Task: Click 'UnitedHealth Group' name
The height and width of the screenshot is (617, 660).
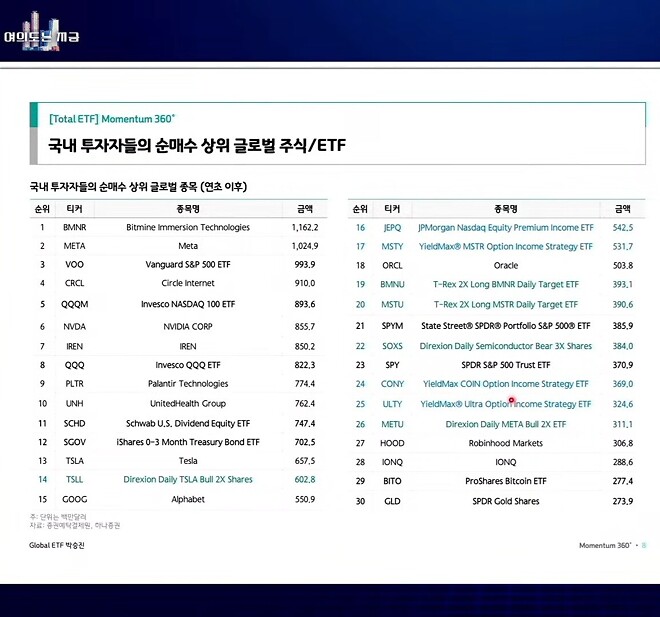Action: click(188, 404)
